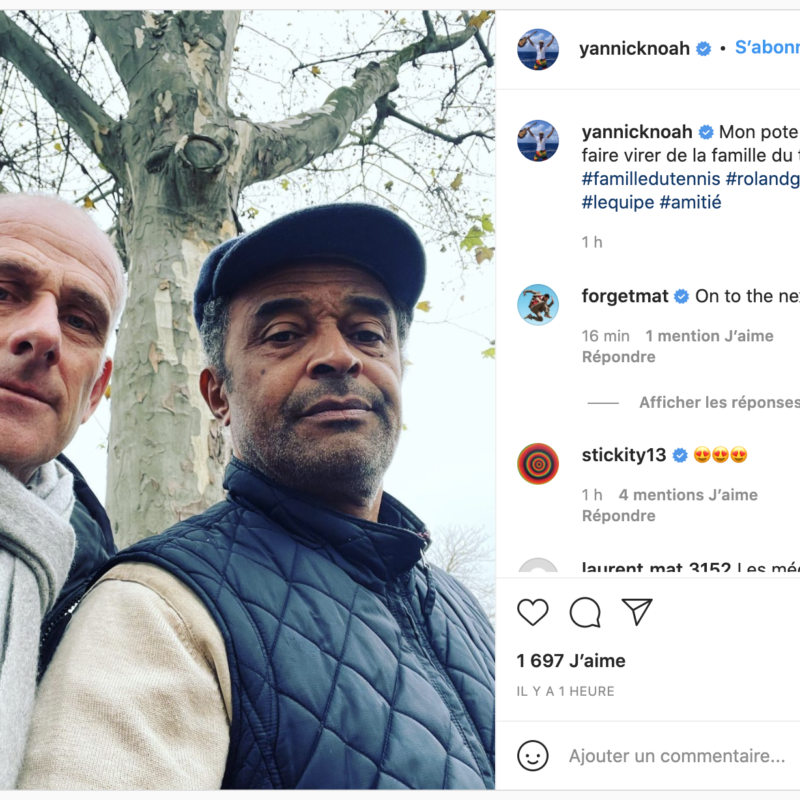Open the forgetmat username link
This screenshot has width=800, height=800.
click(624, 296)
